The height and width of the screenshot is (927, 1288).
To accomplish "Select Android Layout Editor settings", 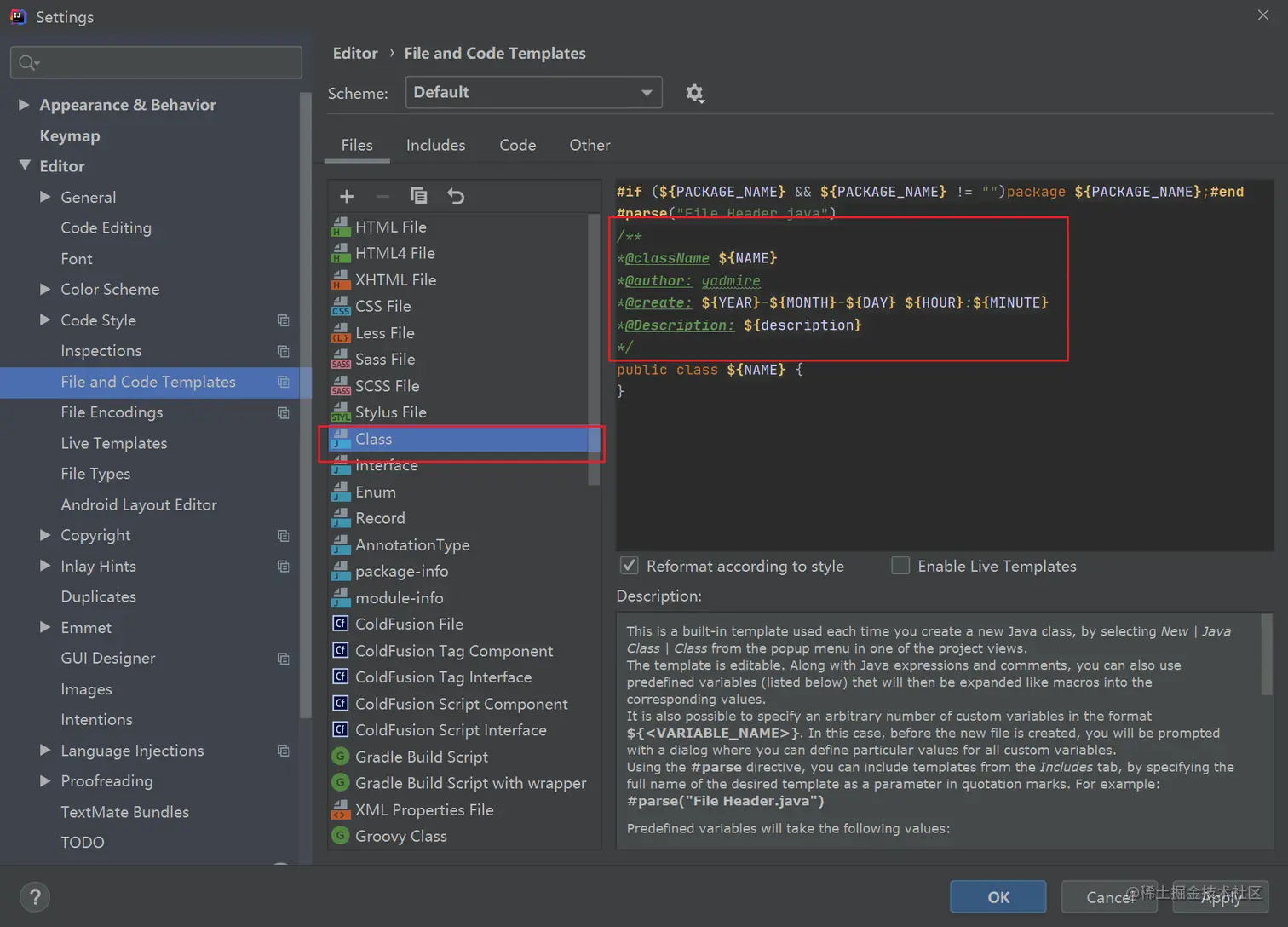I will tap(139, 504).
